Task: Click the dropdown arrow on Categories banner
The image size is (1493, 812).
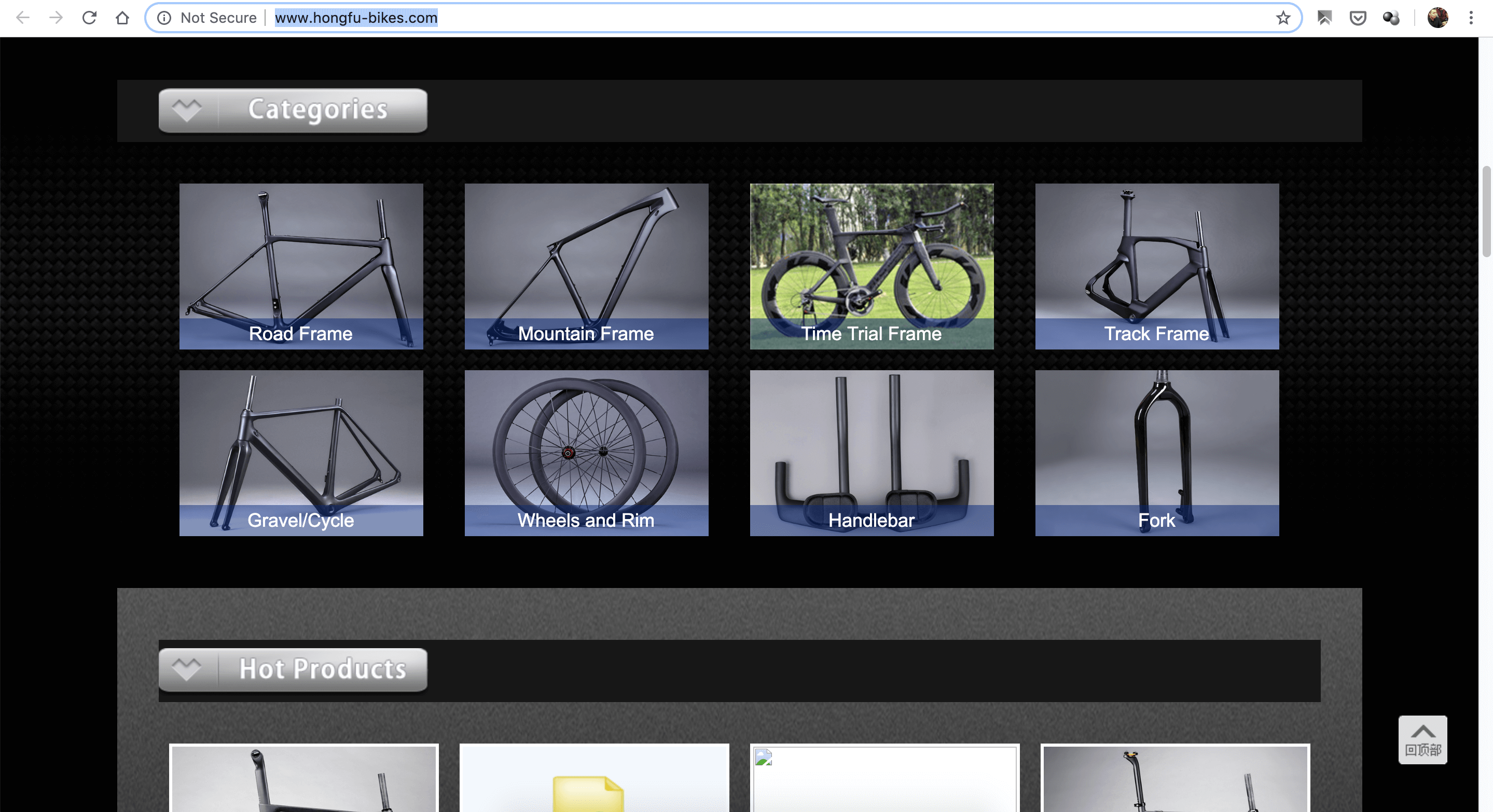Action: pyautogui.click(x=187, y=108)
